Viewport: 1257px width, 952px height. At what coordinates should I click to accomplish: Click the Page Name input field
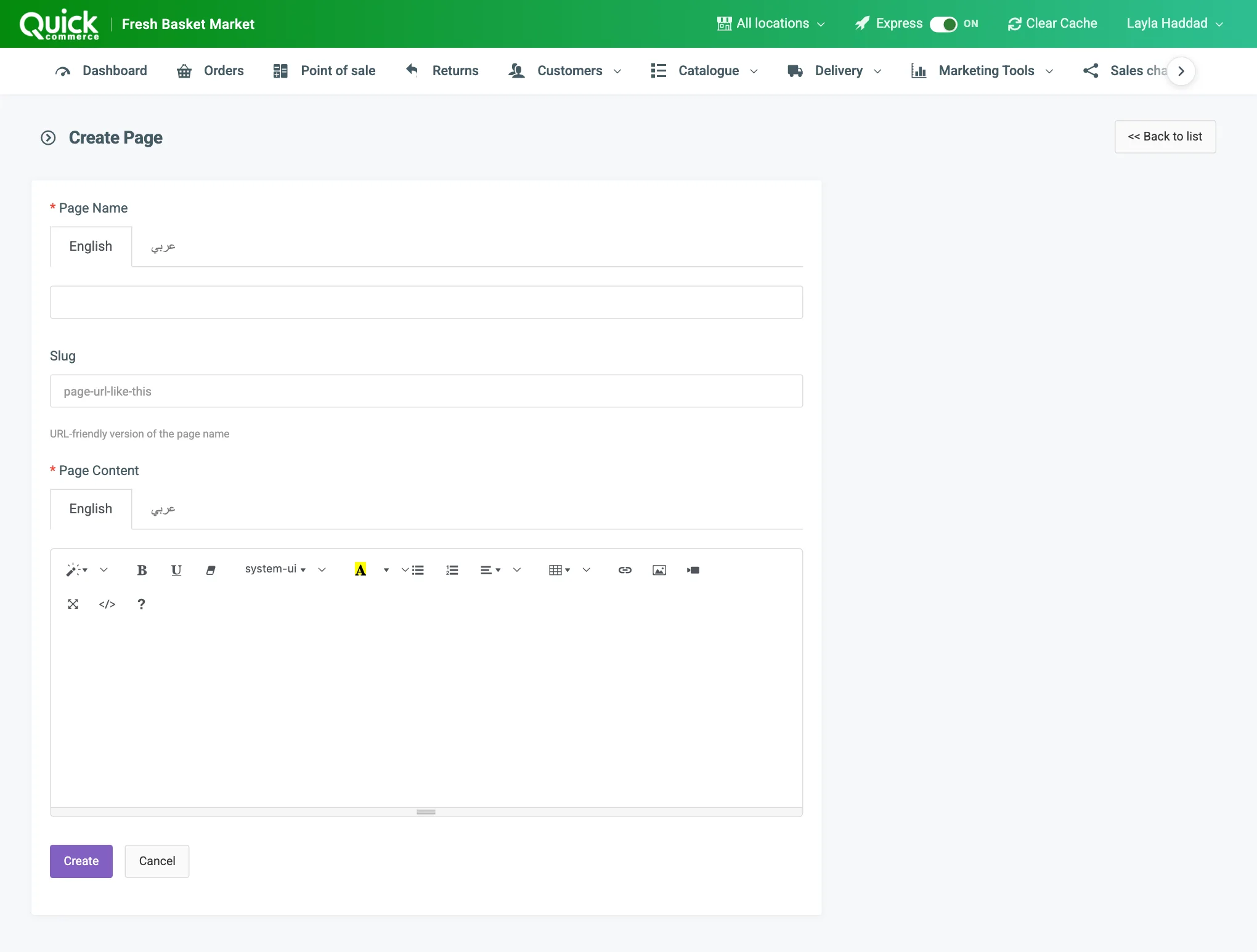[426, 302]
